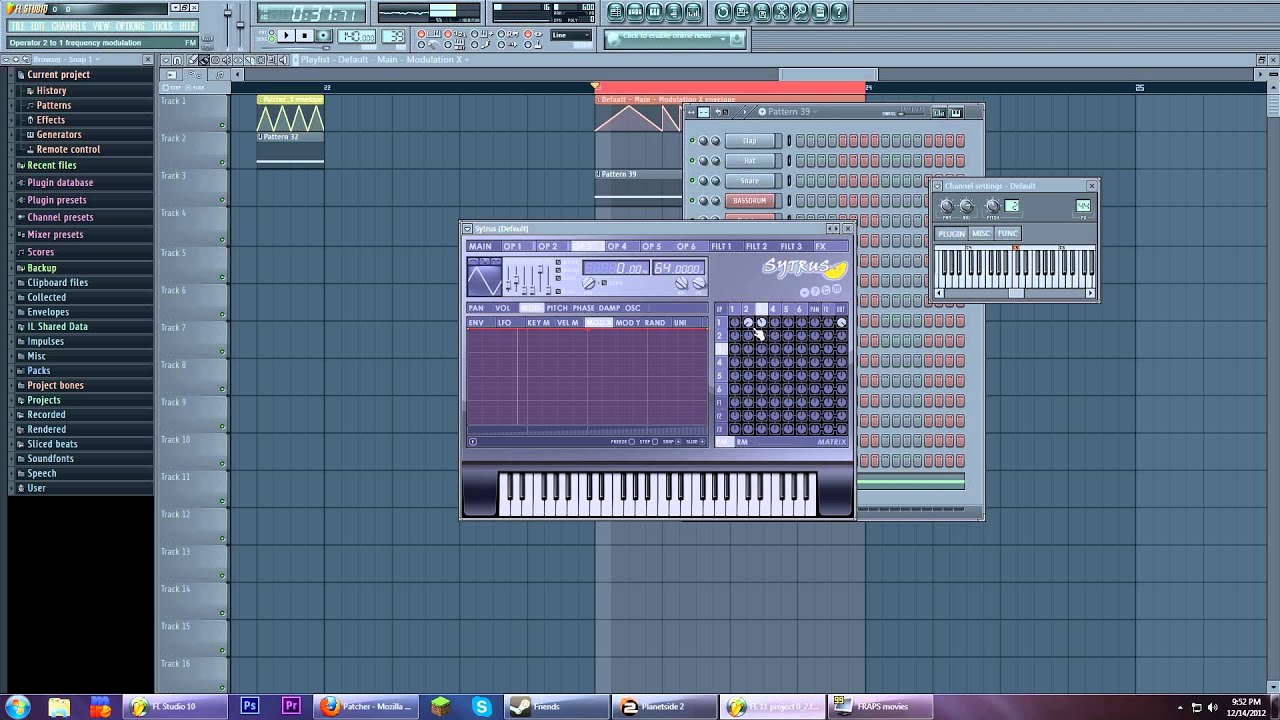Open the piano roll view icon
This screenshot has height=720, width=1280.
654,12
